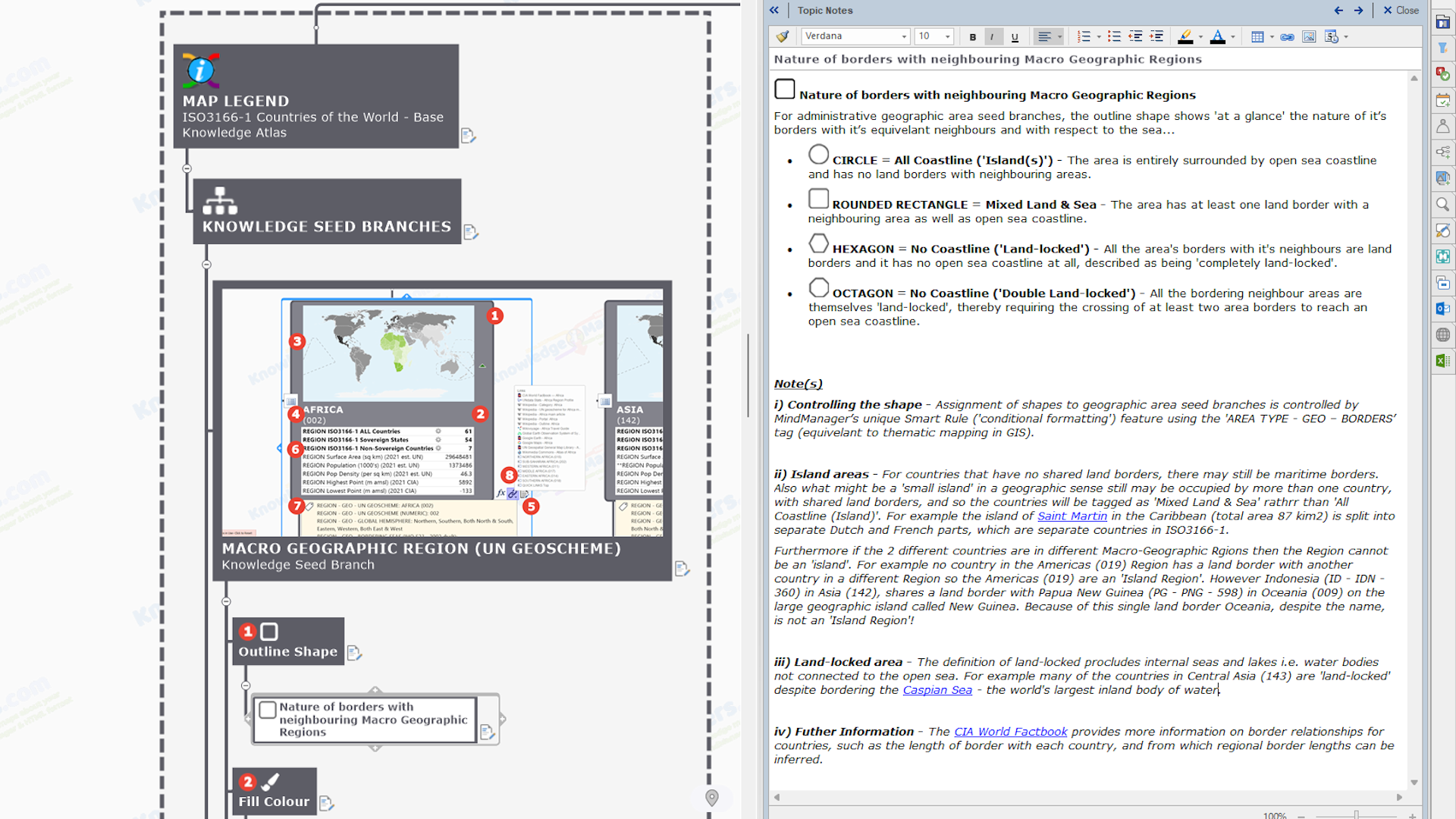Click the clear formatting brush icon
The width and height of the screenshot is (1456, 819).
pyautogui.click(x=783, y=36)
